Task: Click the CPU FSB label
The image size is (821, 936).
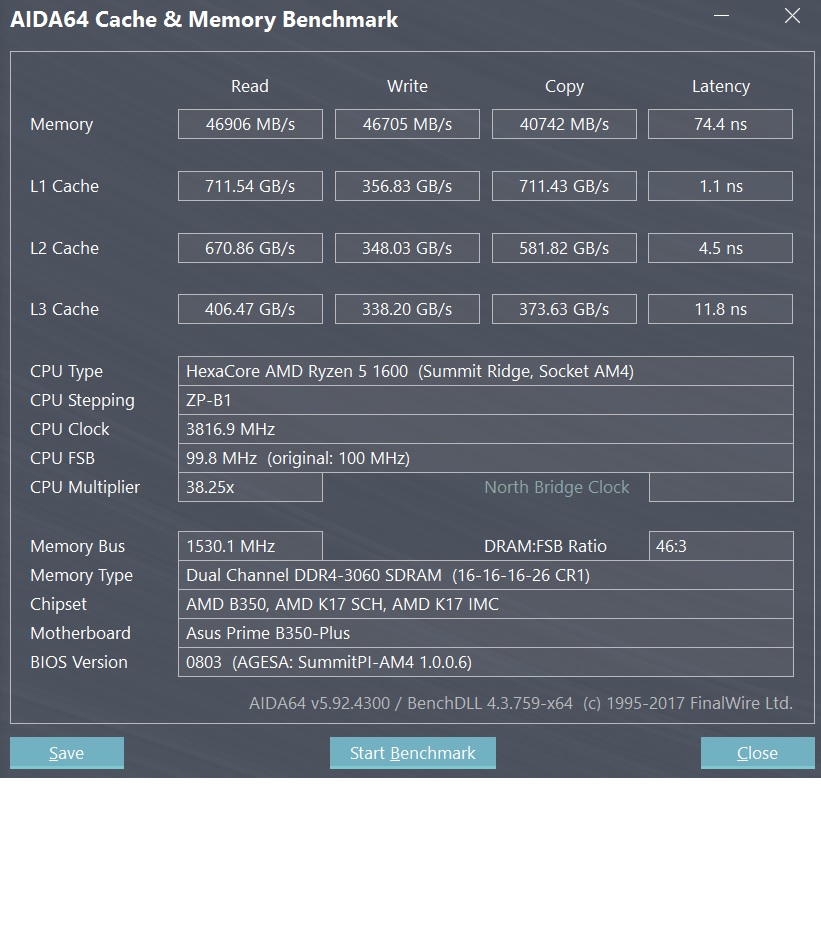Action: (x=63, y=458)
